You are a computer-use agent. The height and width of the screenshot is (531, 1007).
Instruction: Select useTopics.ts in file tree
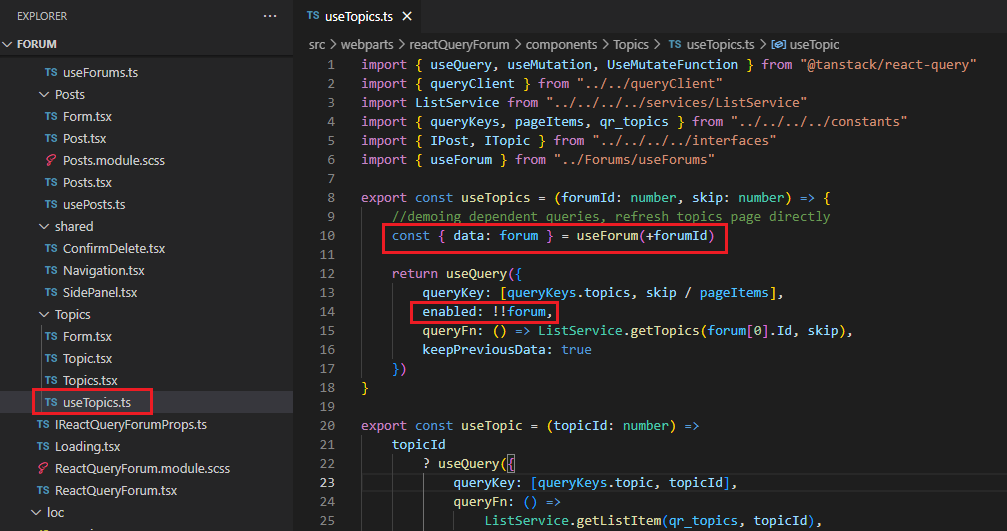click(96, 403)
